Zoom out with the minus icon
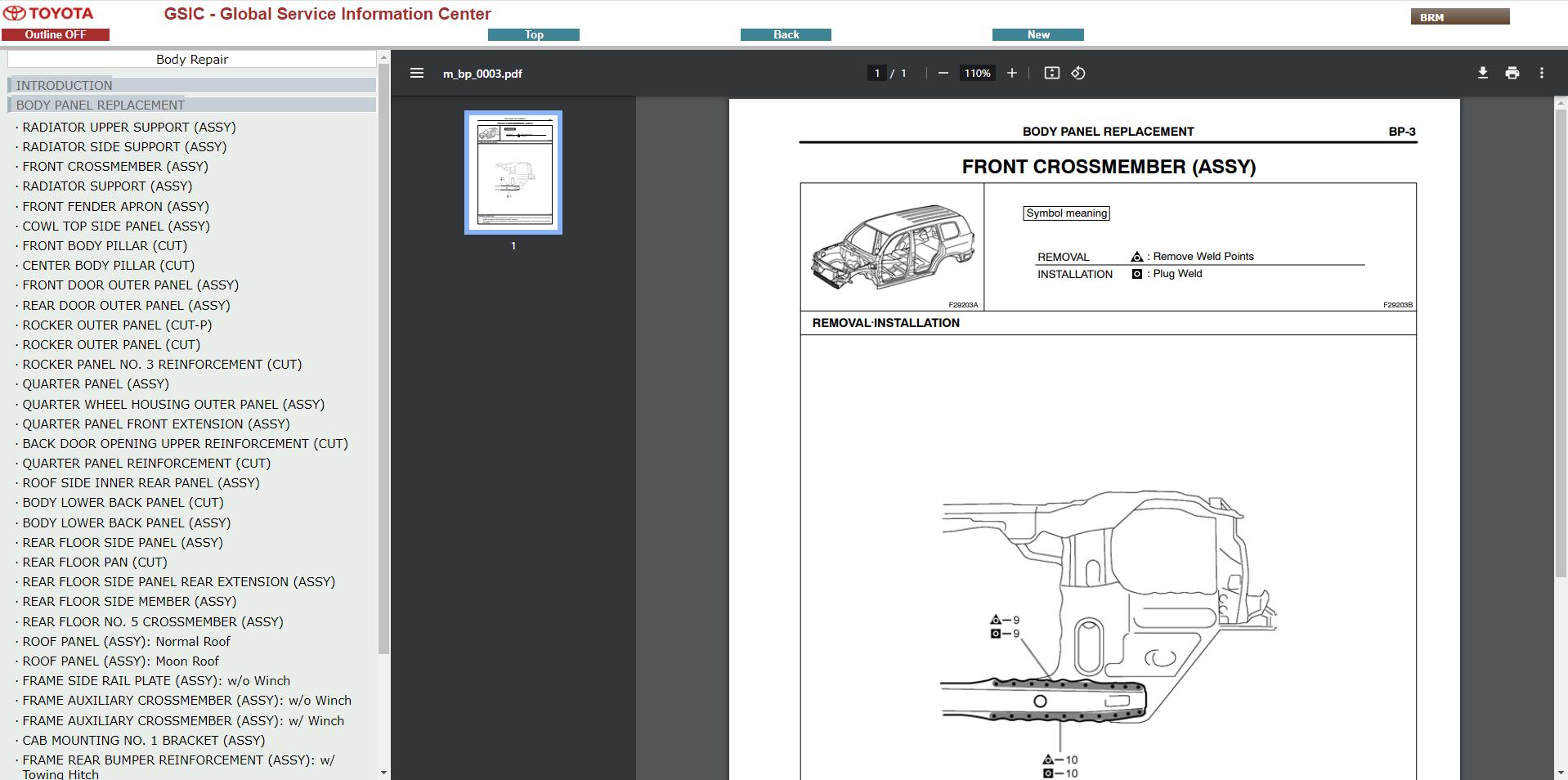1568x780 pixels. pos(943,73)
